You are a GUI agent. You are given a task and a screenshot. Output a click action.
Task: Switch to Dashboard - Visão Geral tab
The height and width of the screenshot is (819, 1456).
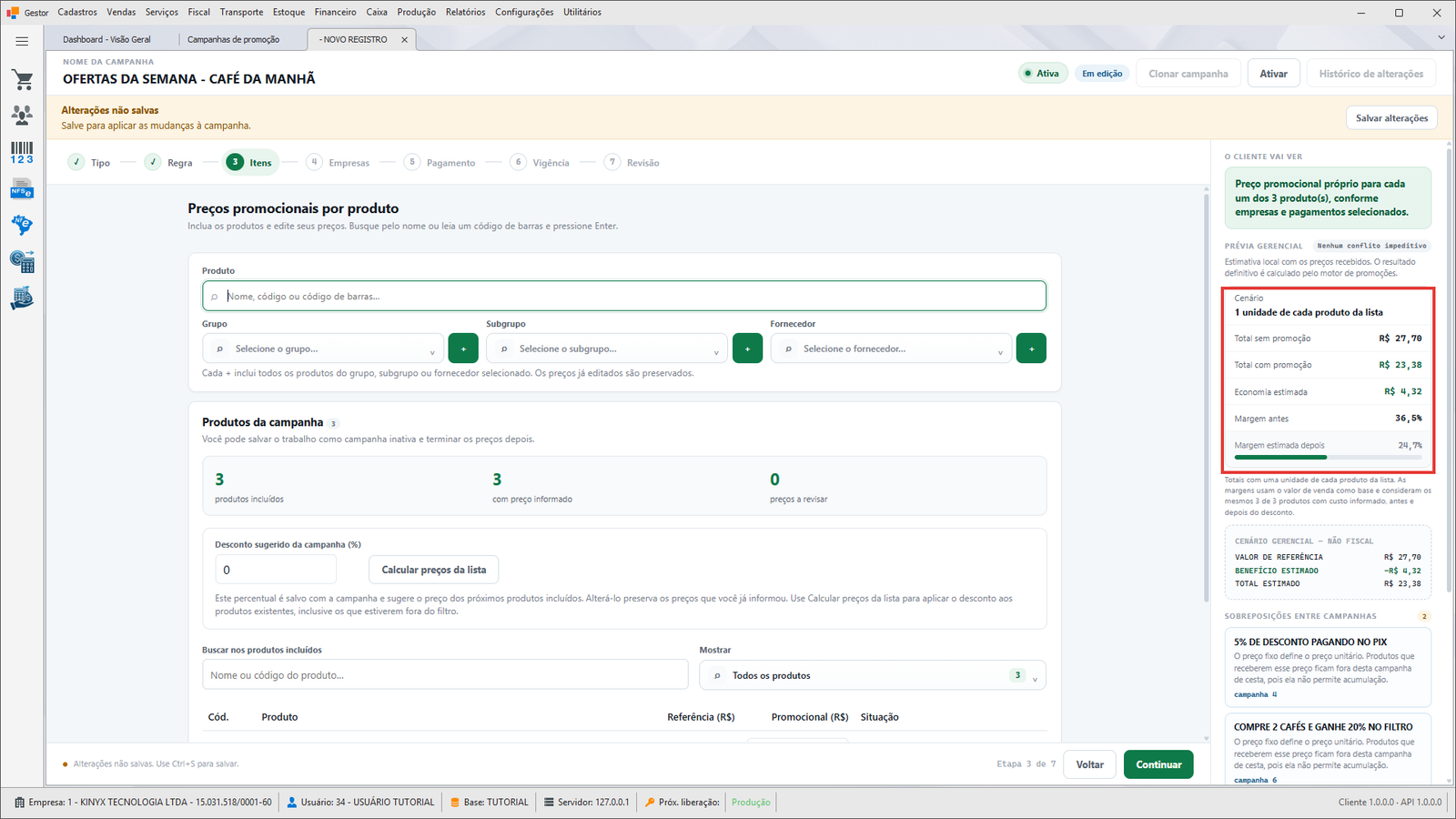(x=106, y=40)
